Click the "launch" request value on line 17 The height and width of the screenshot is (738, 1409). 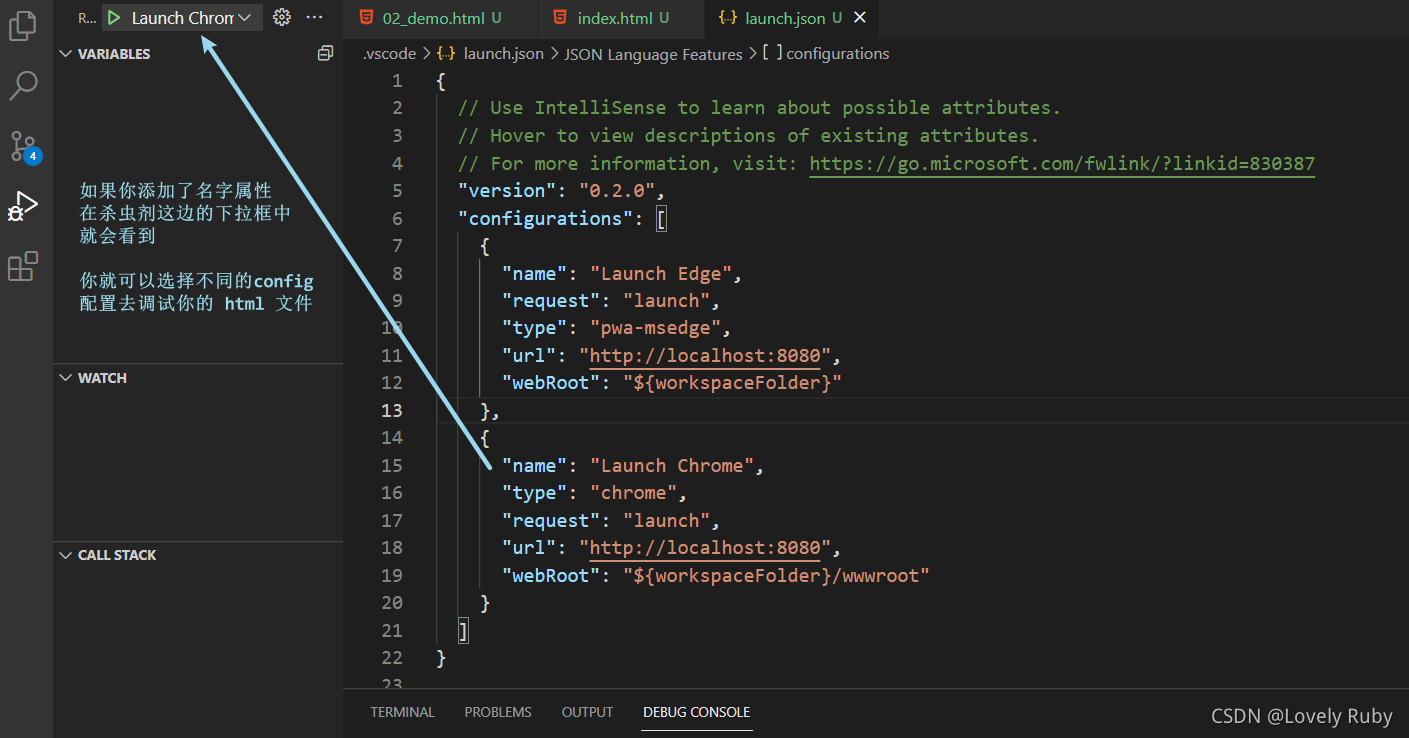(x=666, y=520)
